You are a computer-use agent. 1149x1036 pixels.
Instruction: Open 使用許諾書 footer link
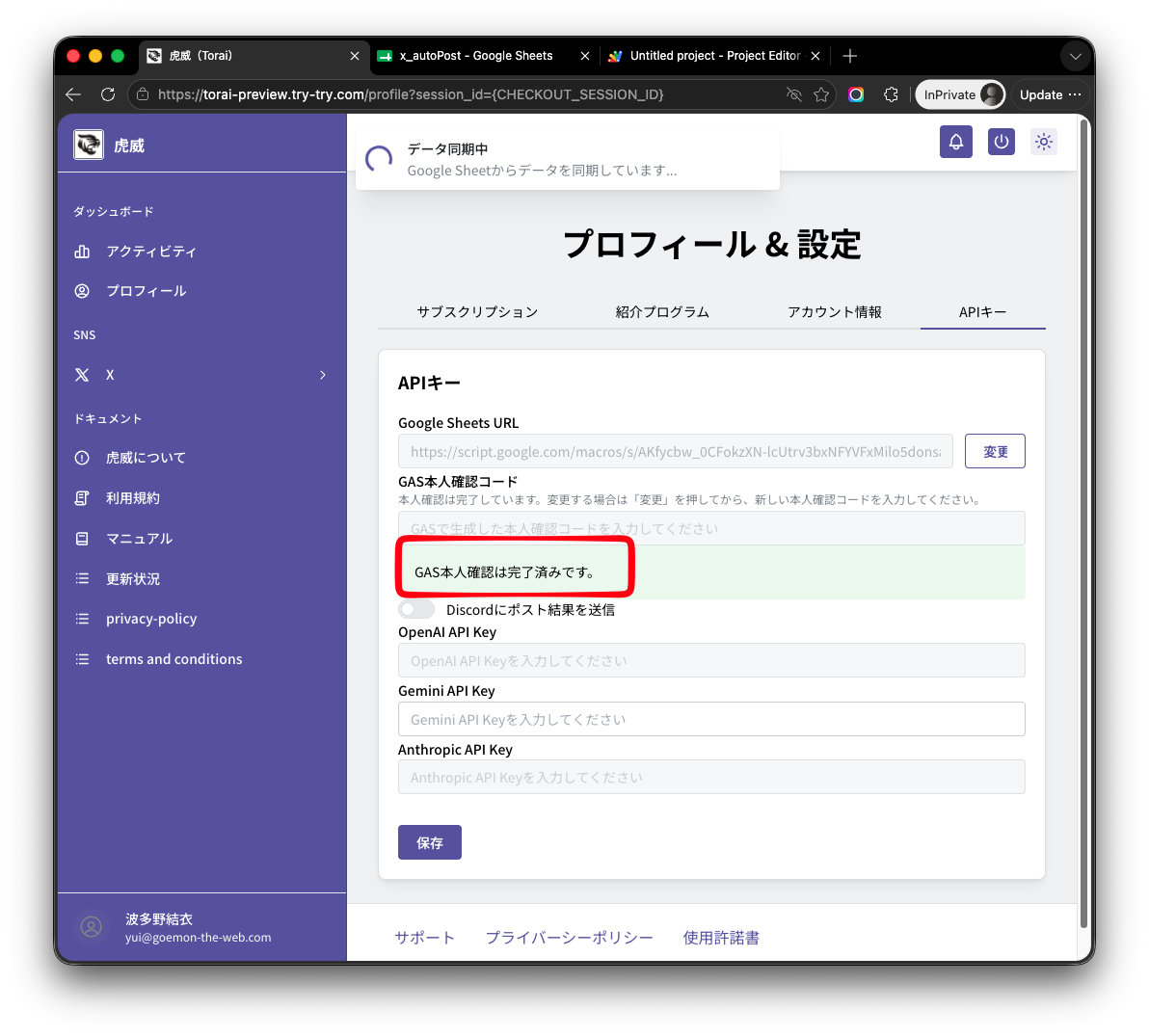721,938
